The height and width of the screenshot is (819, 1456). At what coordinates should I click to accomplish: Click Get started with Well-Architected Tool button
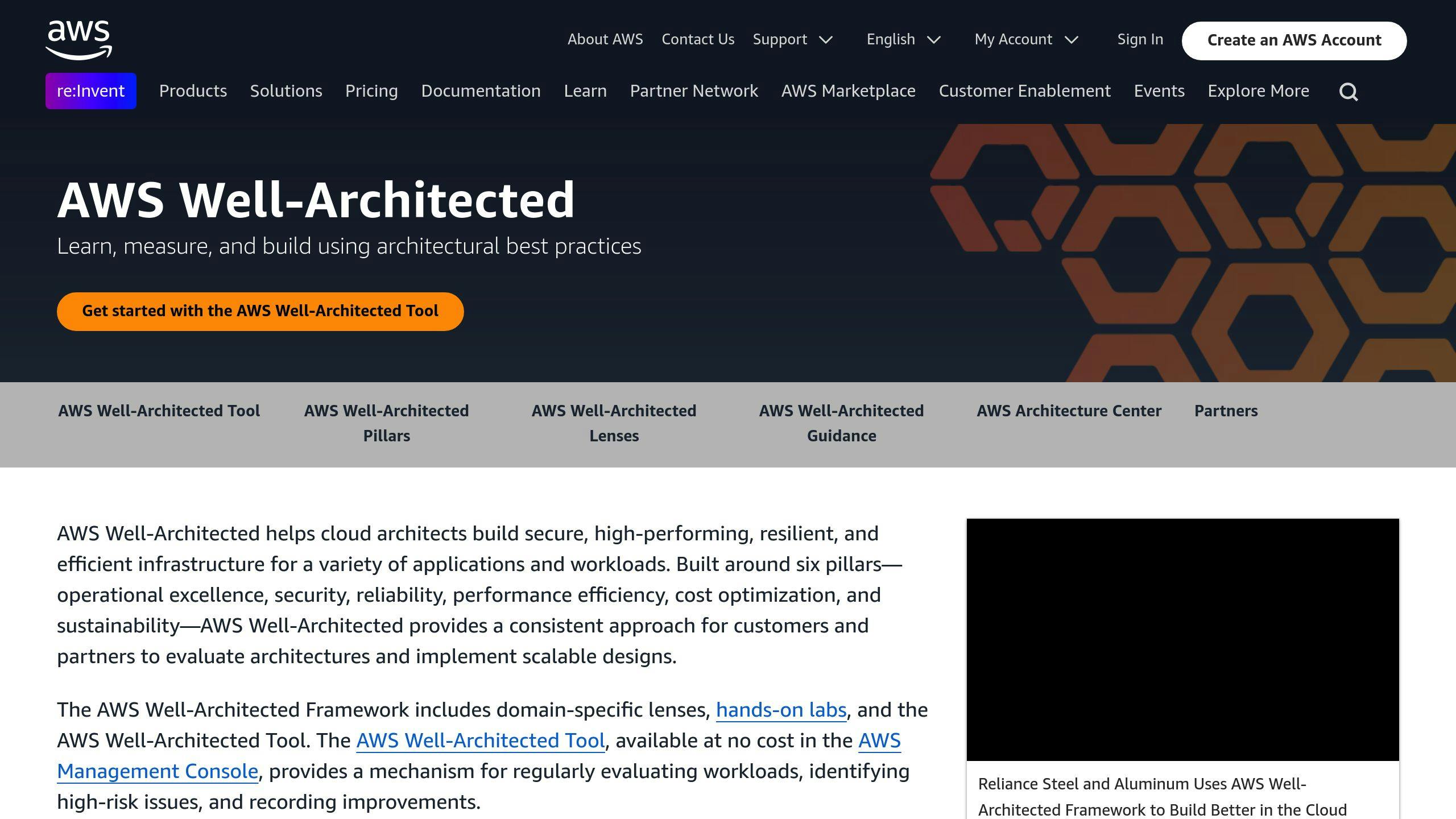[260, 311]
